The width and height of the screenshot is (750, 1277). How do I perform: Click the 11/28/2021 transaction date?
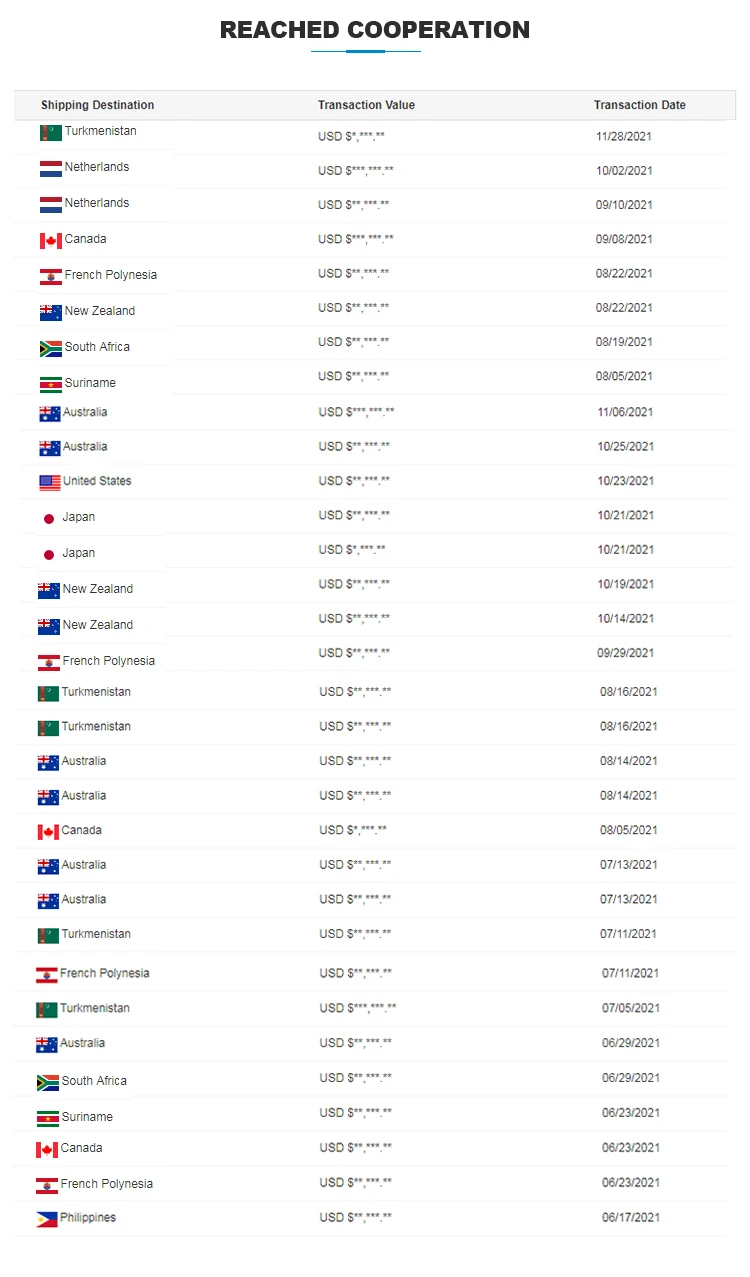[x=624, y=136]
